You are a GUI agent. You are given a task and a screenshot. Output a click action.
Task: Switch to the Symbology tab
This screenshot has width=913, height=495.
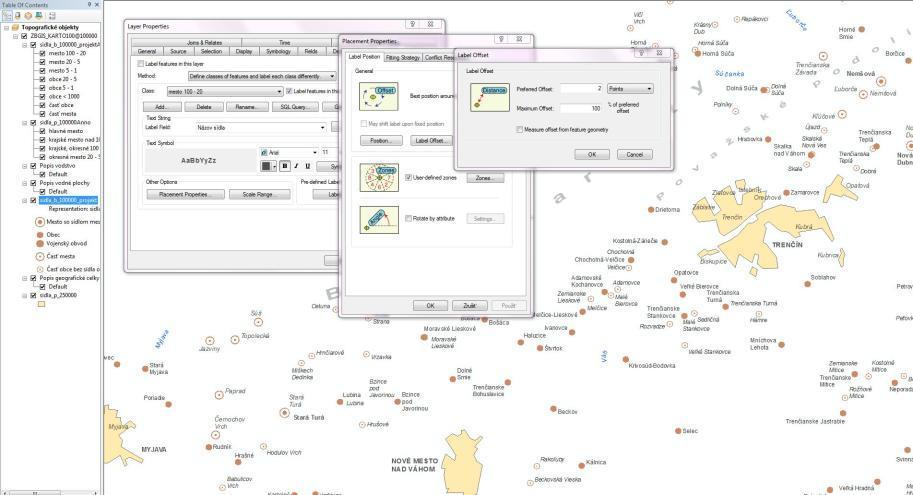pyautogui.click(x=278, y=51)
